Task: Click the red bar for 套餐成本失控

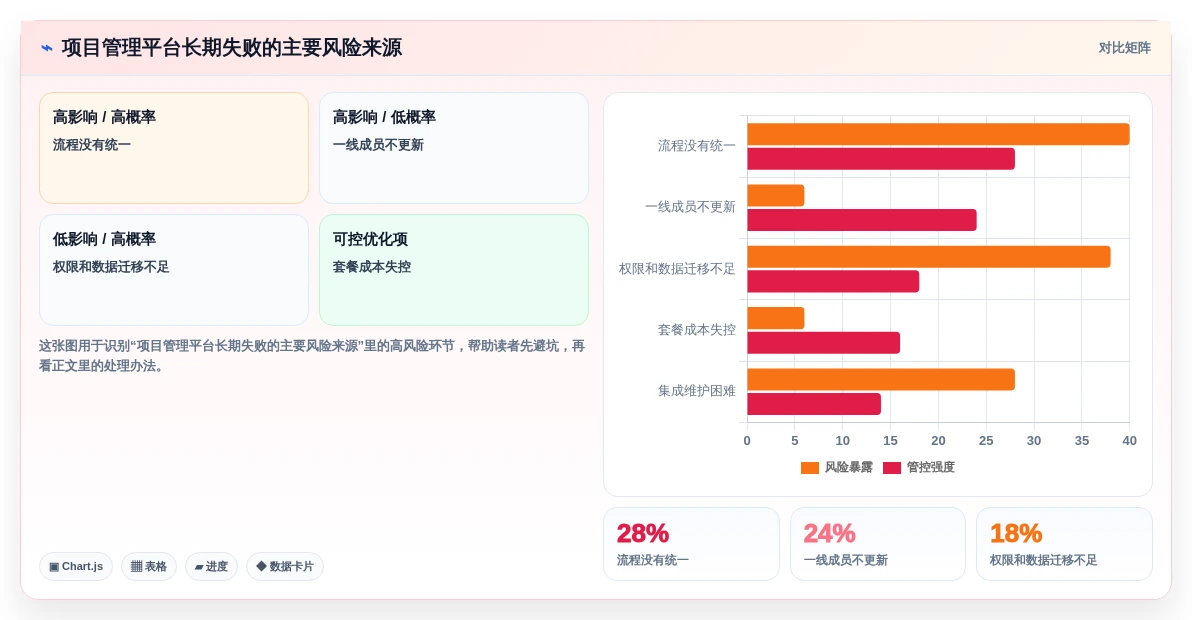Action: point(823,343)
